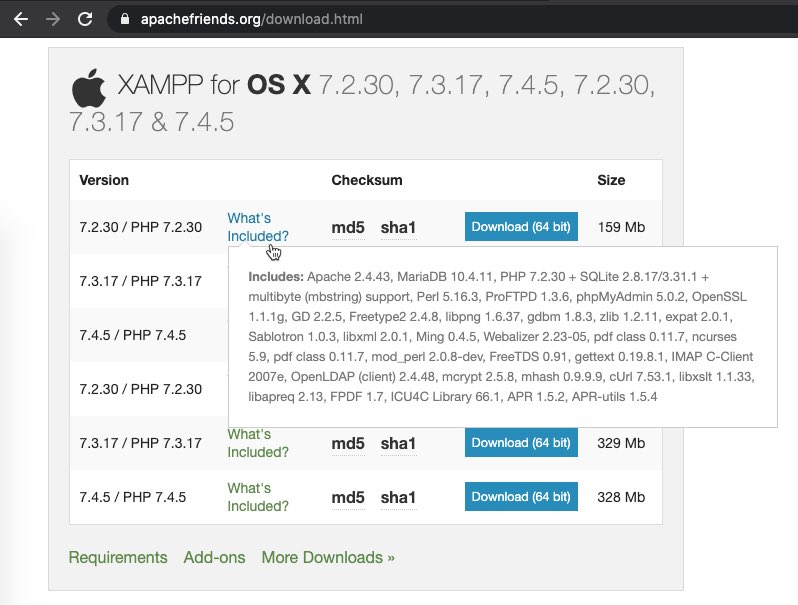Screen dimensions: 798x605
Task: Download the 159 Mb 64 bit installer
Action: click(x=521, y=226)
